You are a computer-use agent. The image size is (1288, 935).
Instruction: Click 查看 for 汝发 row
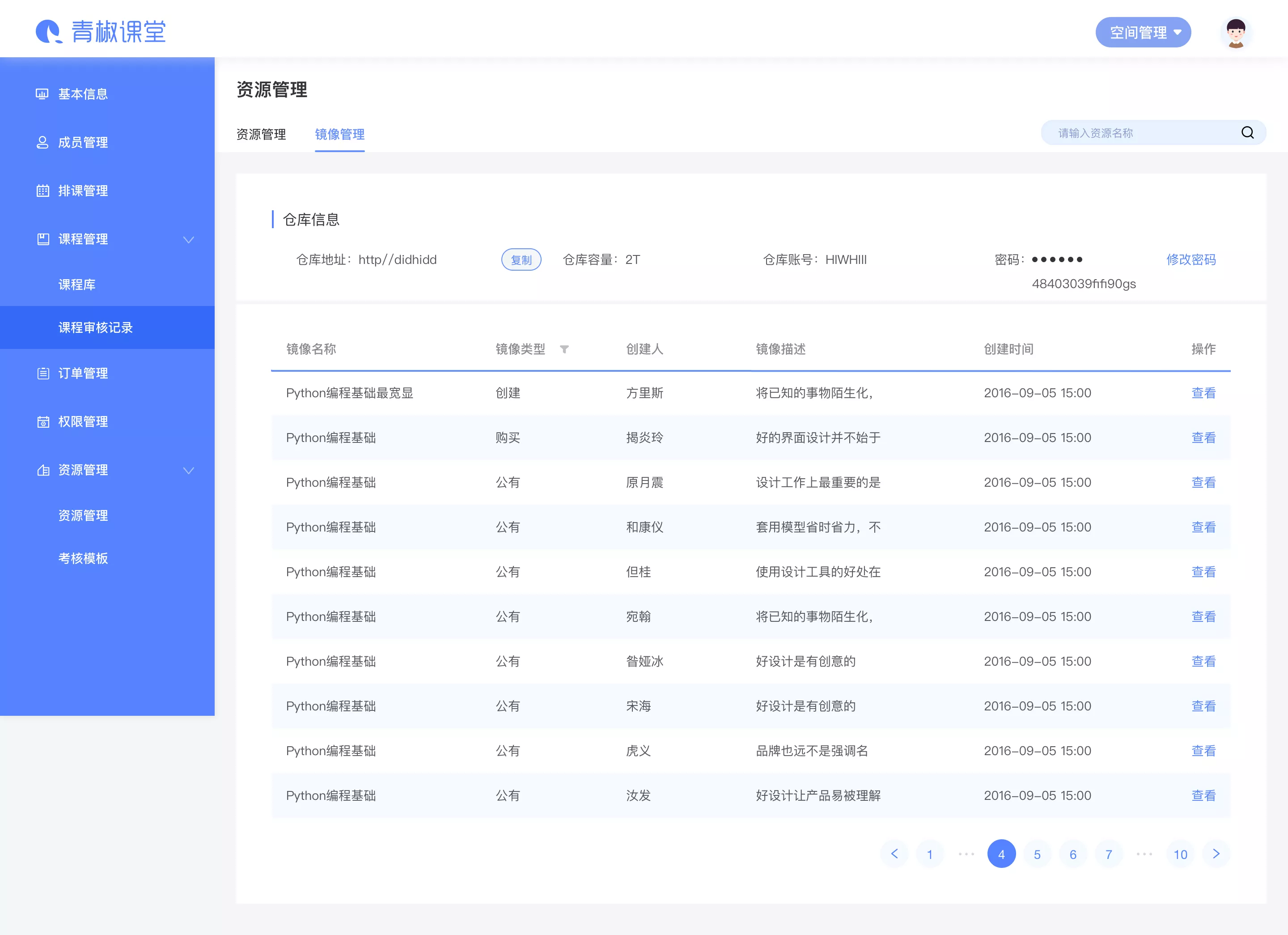pyautogui.click(x=1203, y=796)
